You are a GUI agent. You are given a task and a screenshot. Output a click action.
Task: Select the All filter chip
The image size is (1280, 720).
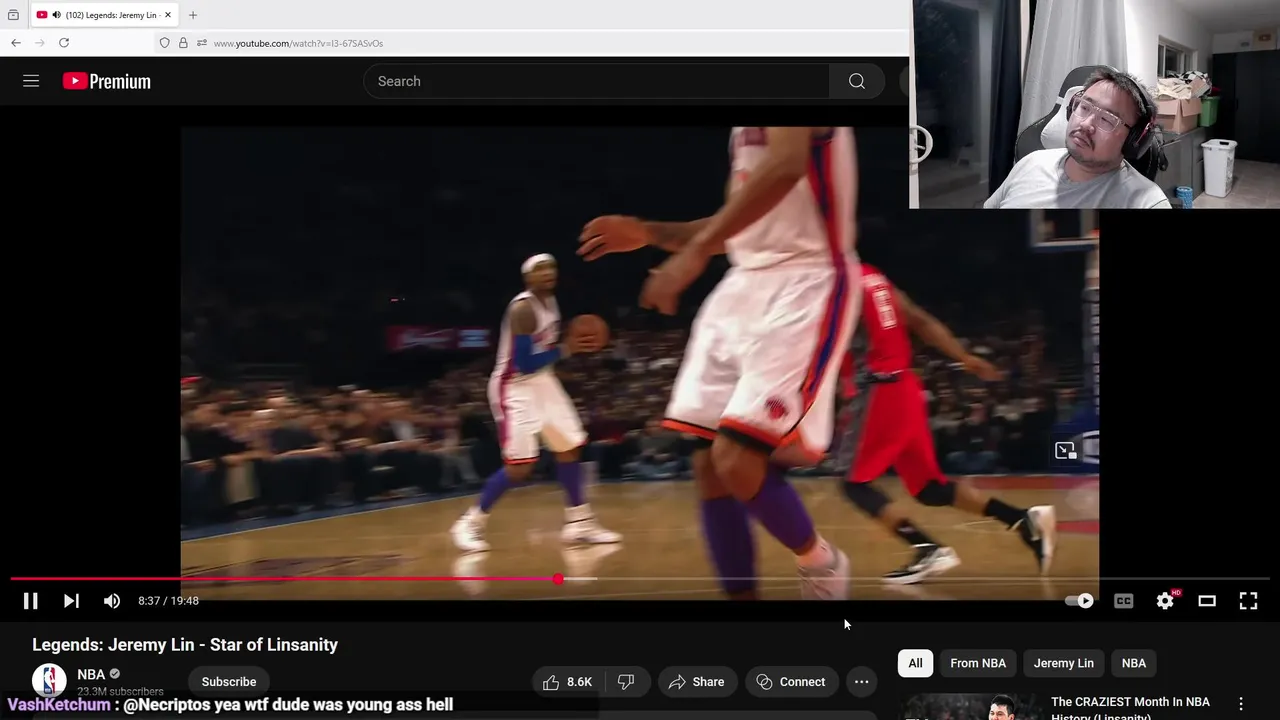coord(915,663)
